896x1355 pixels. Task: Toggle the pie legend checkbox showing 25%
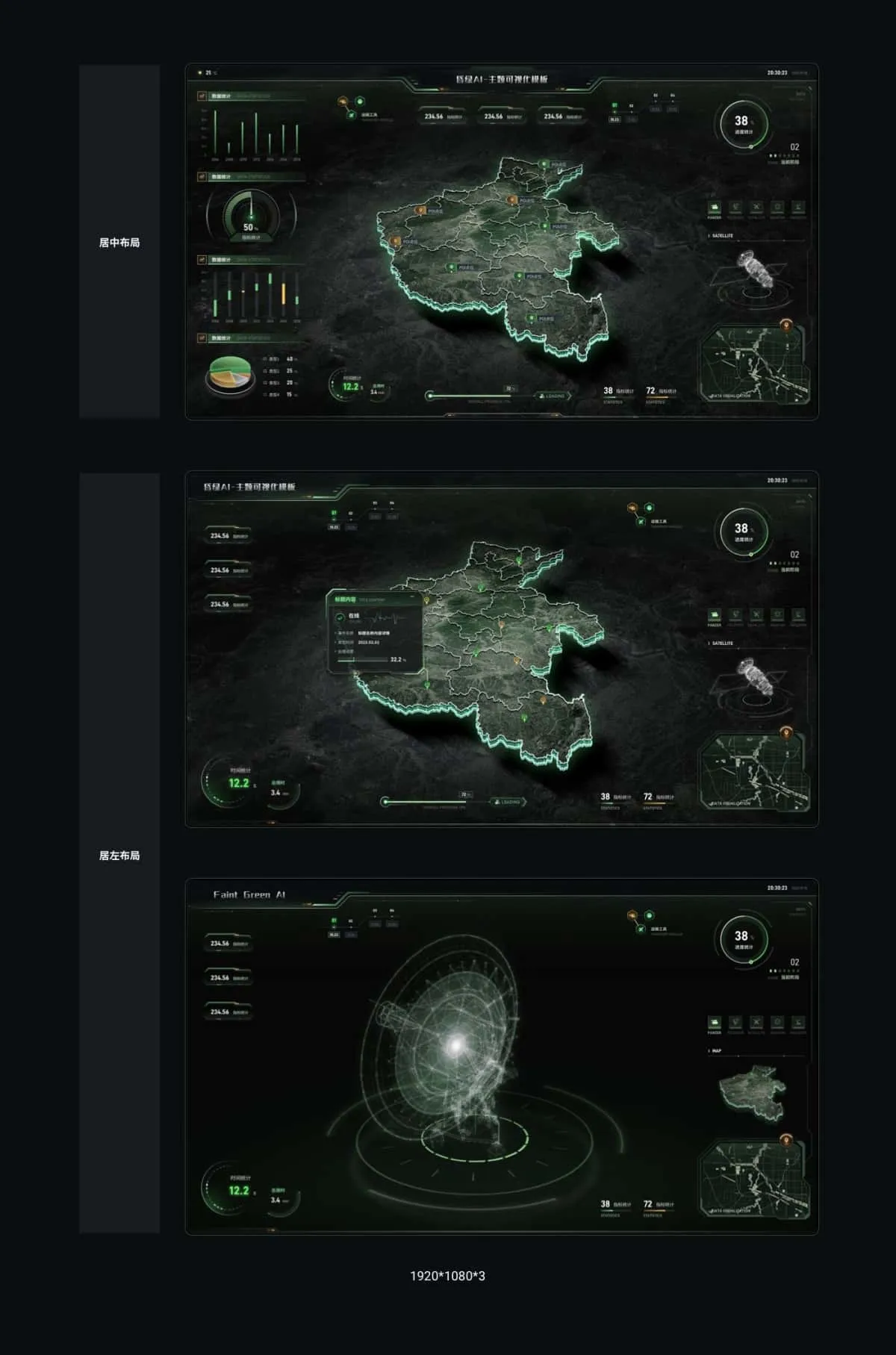pos(266,370)
